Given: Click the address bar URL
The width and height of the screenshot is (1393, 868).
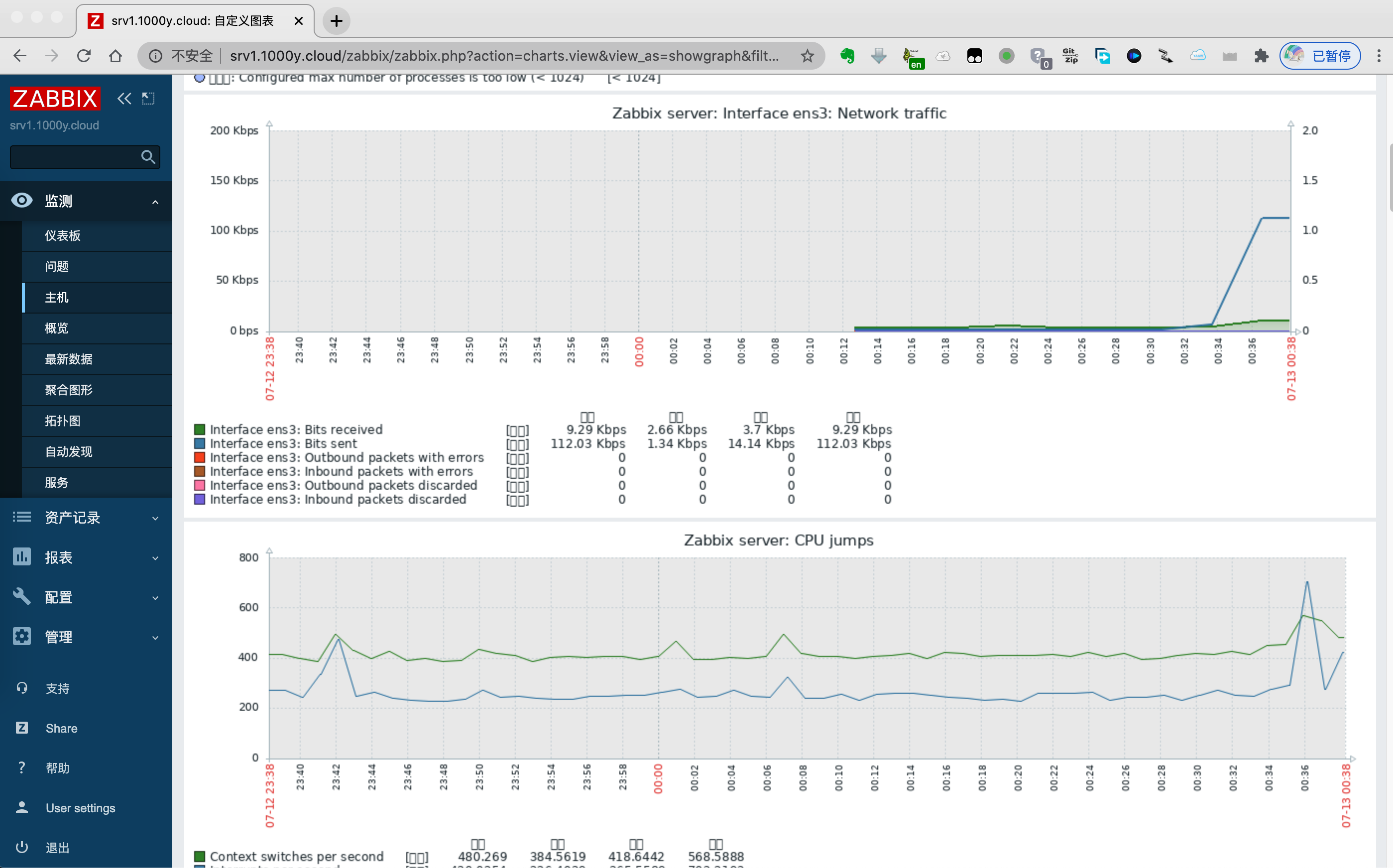Looking at the screenshot, I should click(x=504, y=56).
